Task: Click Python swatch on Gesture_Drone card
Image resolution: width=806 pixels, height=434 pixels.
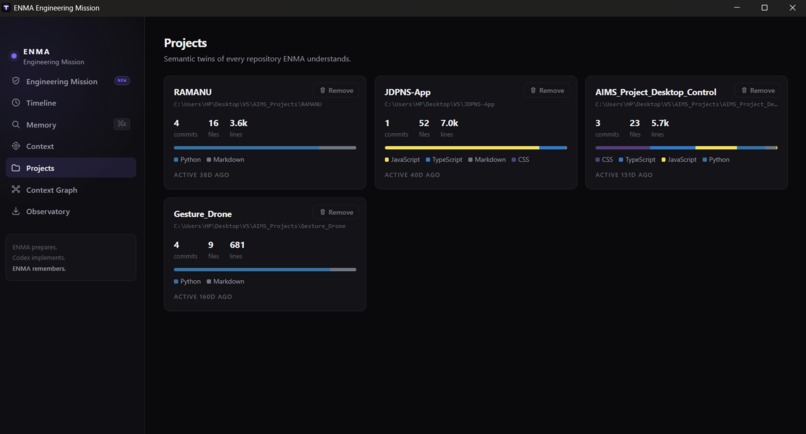Action: coord(176,282)
